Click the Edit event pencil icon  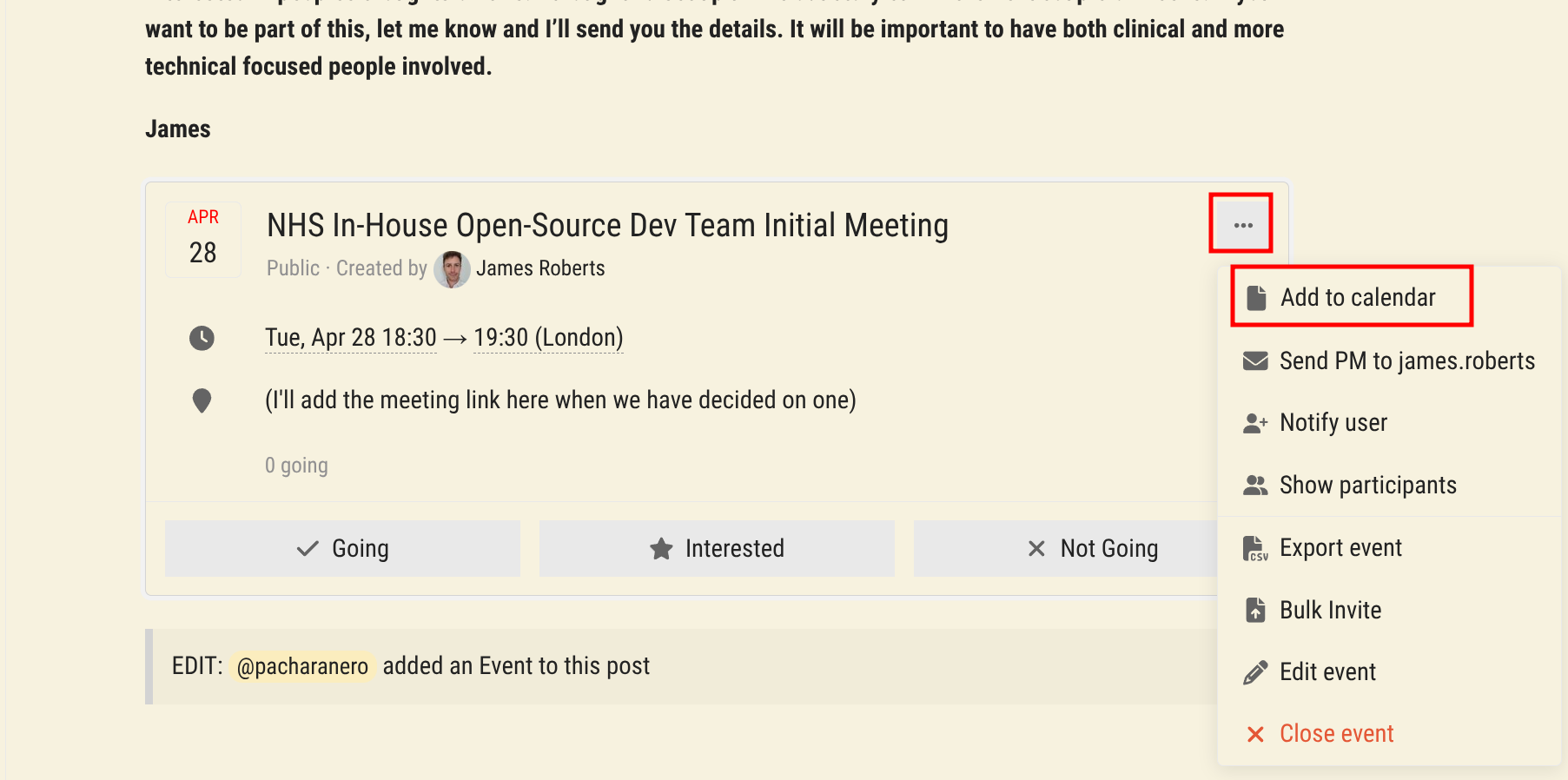coord(1255,672)
